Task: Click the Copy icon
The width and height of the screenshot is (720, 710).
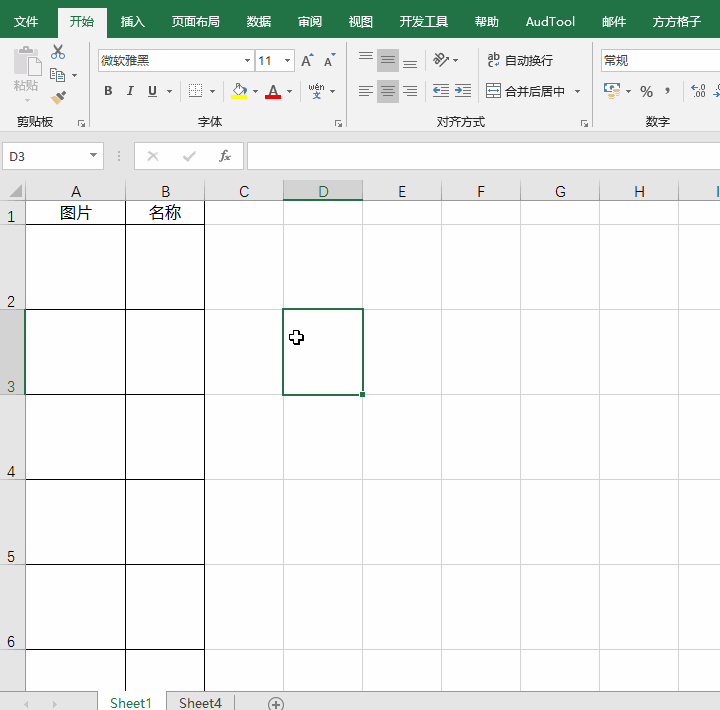Action: [x=57, y=75]
